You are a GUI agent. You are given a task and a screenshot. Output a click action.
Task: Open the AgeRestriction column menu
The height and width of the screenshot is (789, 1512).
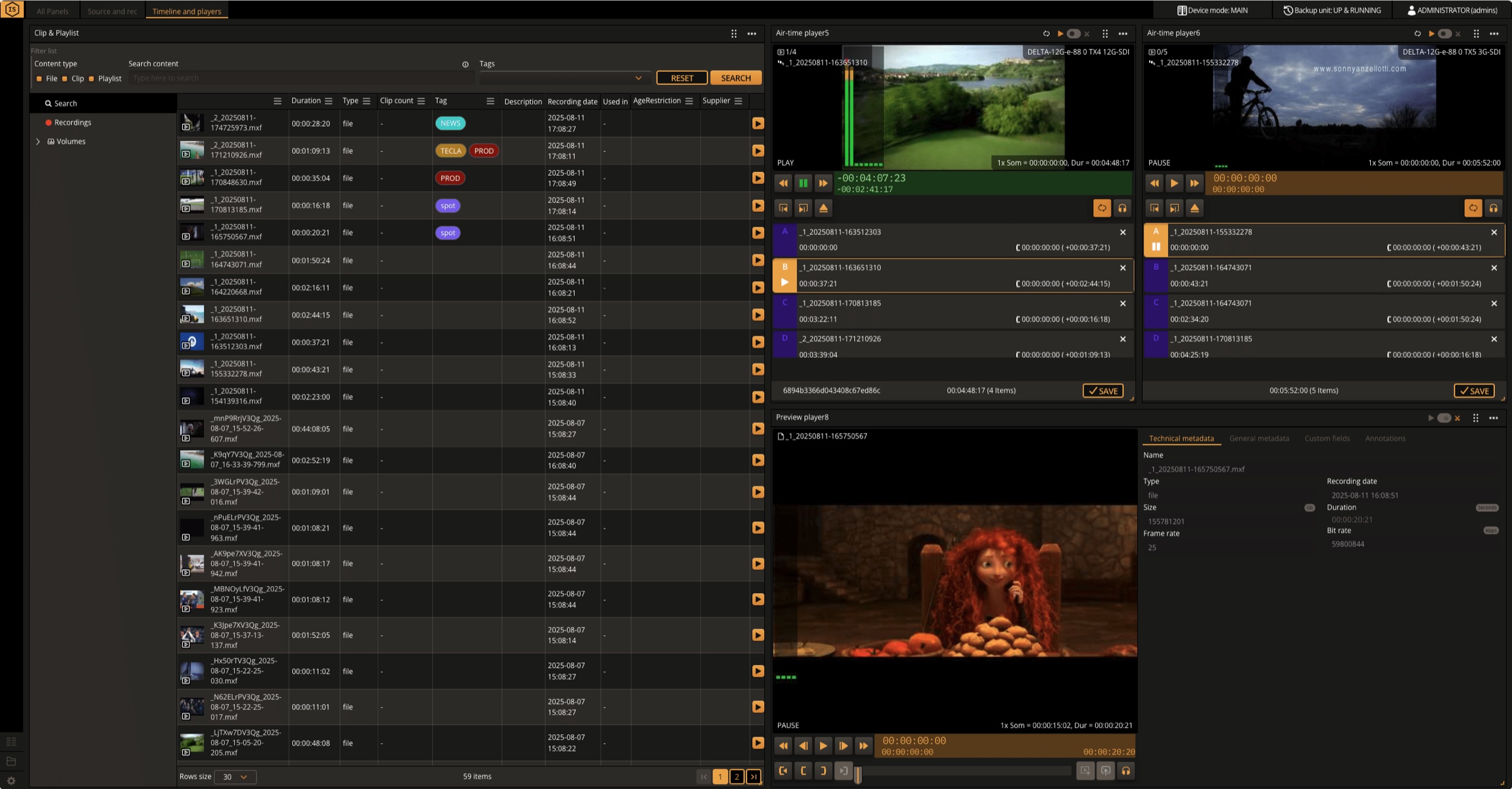tap(689, 101)
